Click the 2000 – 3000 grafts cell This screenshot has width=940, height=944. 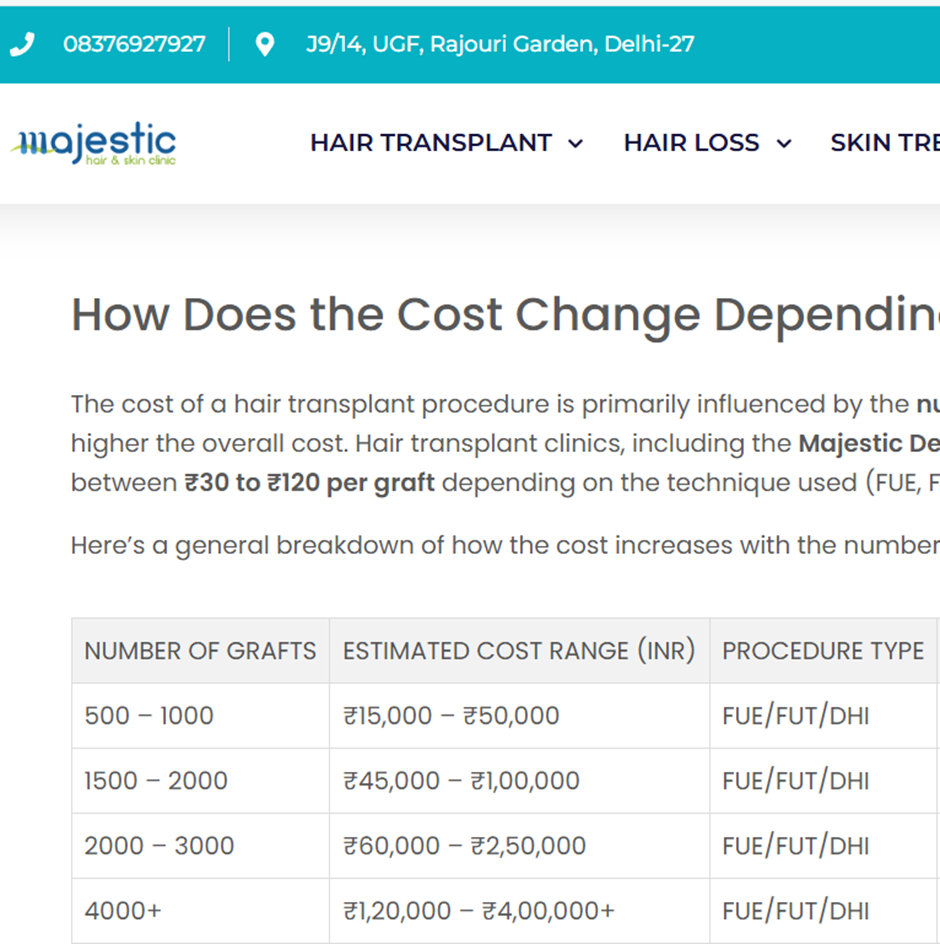pos(159,846)
